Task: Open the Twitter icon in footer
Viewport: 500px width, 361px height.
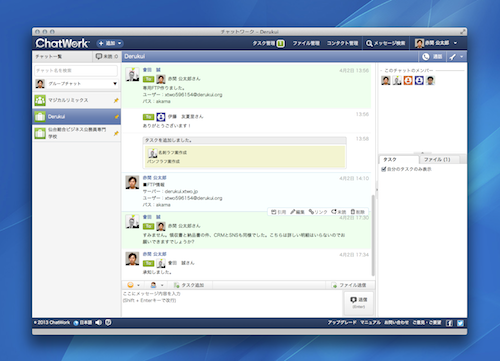Action: tap(460, 323)
